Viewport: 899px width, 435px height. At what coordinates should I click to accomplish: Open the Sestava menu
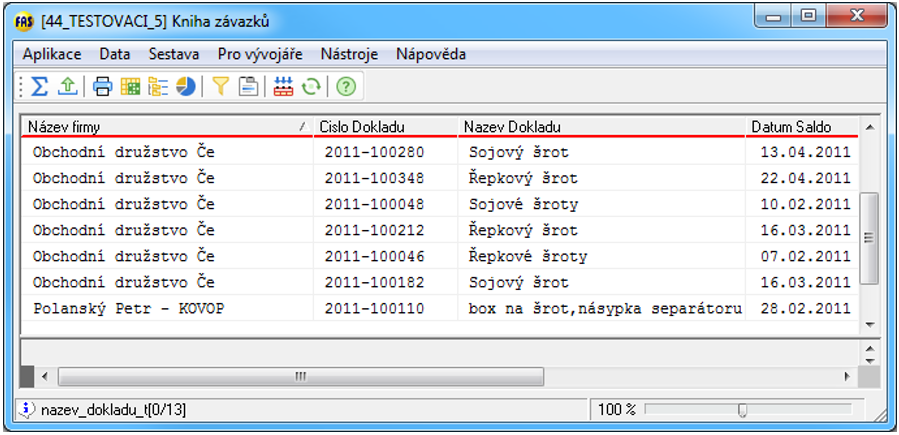pos(174,54)
